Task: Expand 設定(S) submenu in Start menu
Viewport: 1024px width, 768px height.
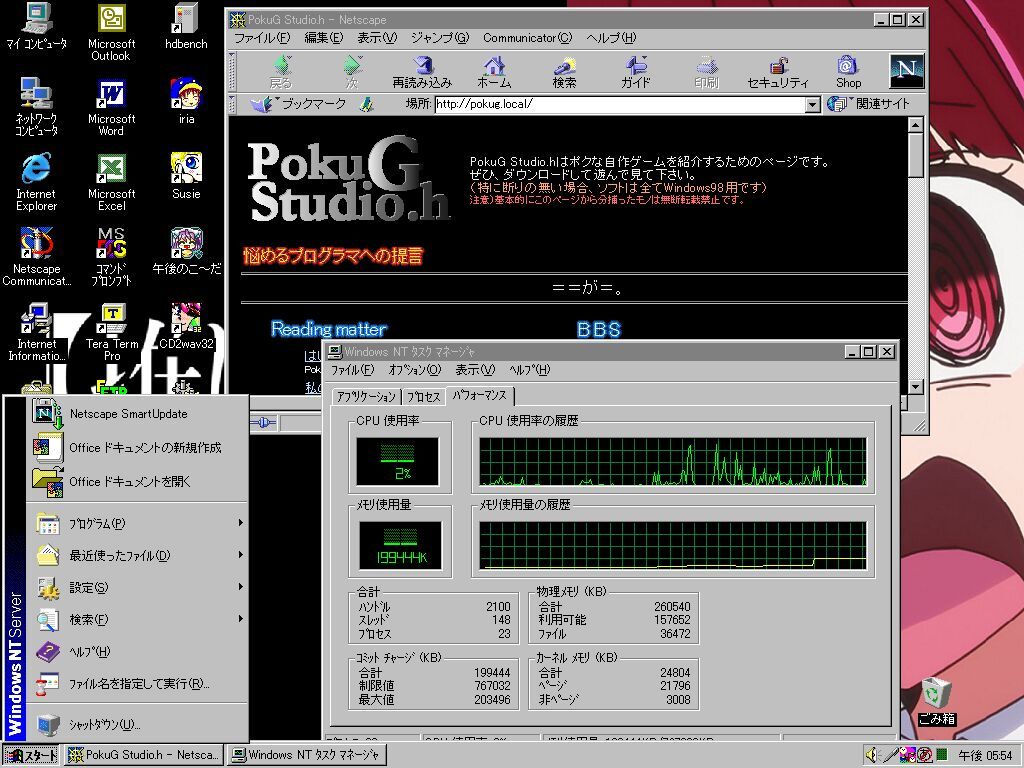Action: coord(138,587)
